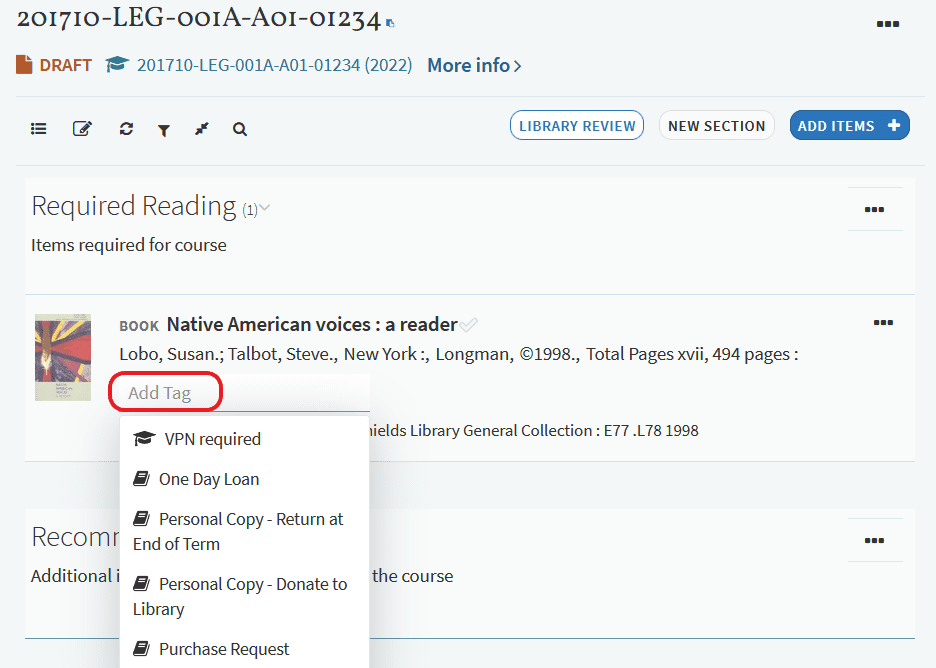Click the list view icon in toolbar
The width and height of the screenshot is (936, 668).
[x=39, y=129]
